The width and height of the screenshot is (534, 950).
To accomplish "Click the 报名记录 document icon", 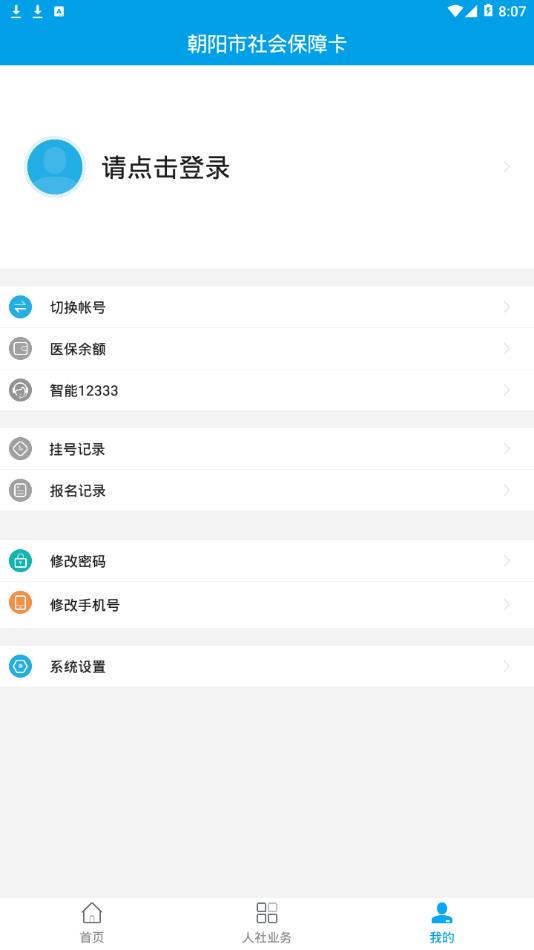I will [x=20, y=490].
